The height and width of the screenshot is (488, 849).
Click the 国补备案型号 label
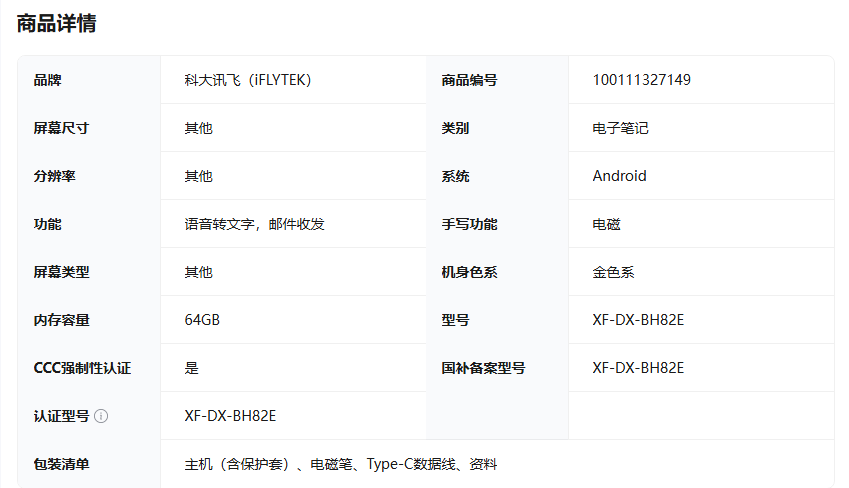[x=484, y=368]
